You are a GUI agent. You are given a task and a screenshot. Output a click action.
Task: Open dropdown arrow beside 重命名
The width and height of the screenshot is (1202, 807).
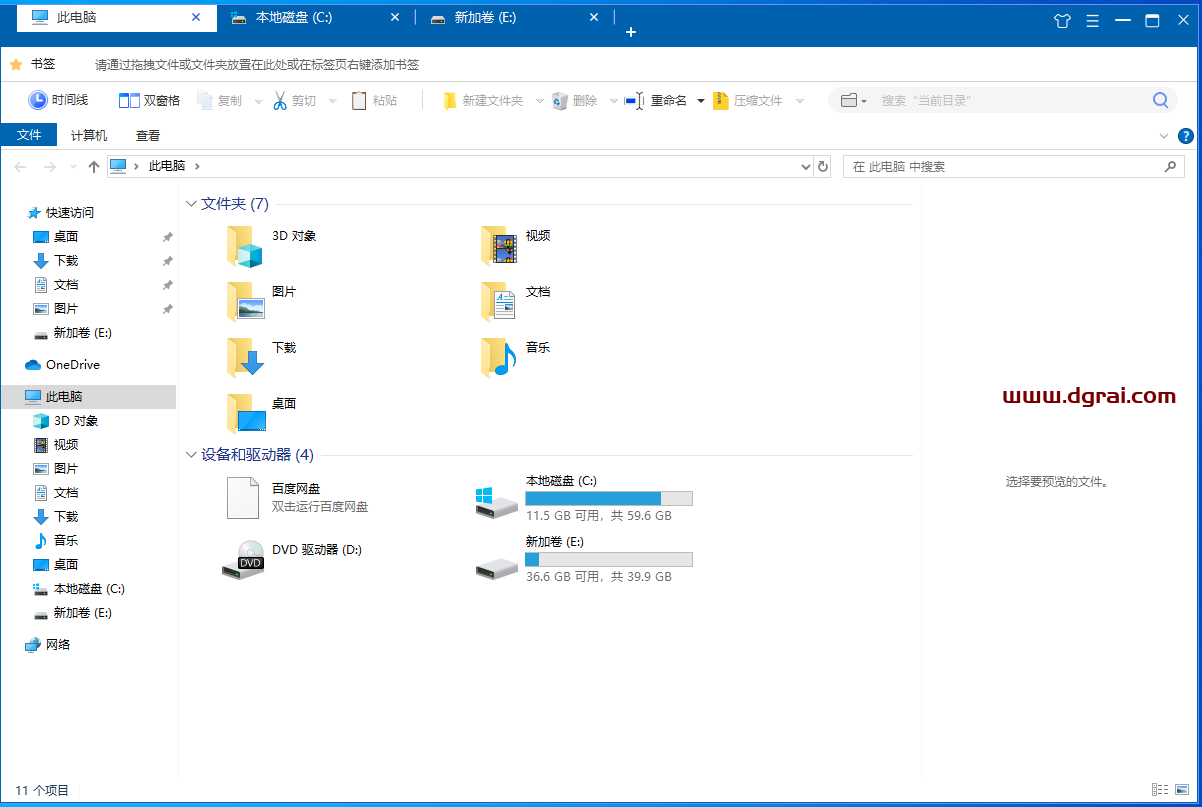click(701, 101)
